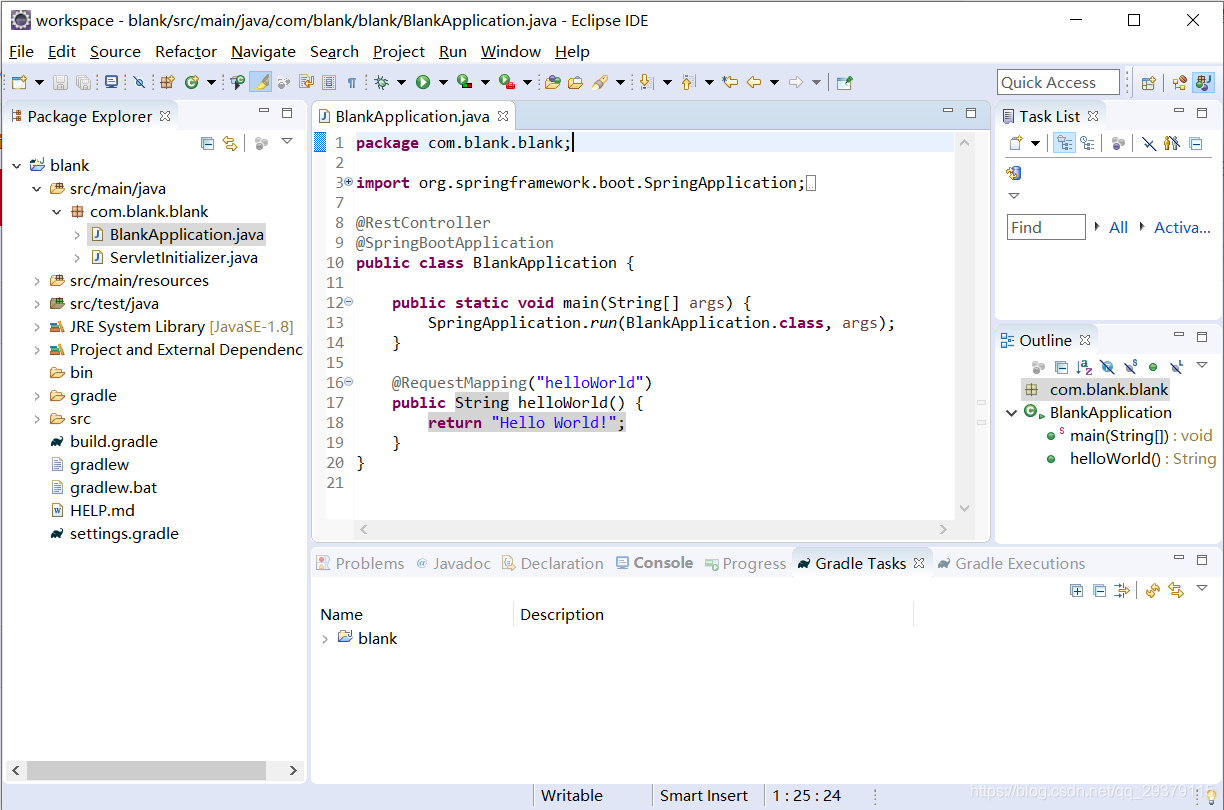This screenshot has height=810, width=1224.
Task: Run the BlankApplication with the green Run icon
Action: (423, 82)
